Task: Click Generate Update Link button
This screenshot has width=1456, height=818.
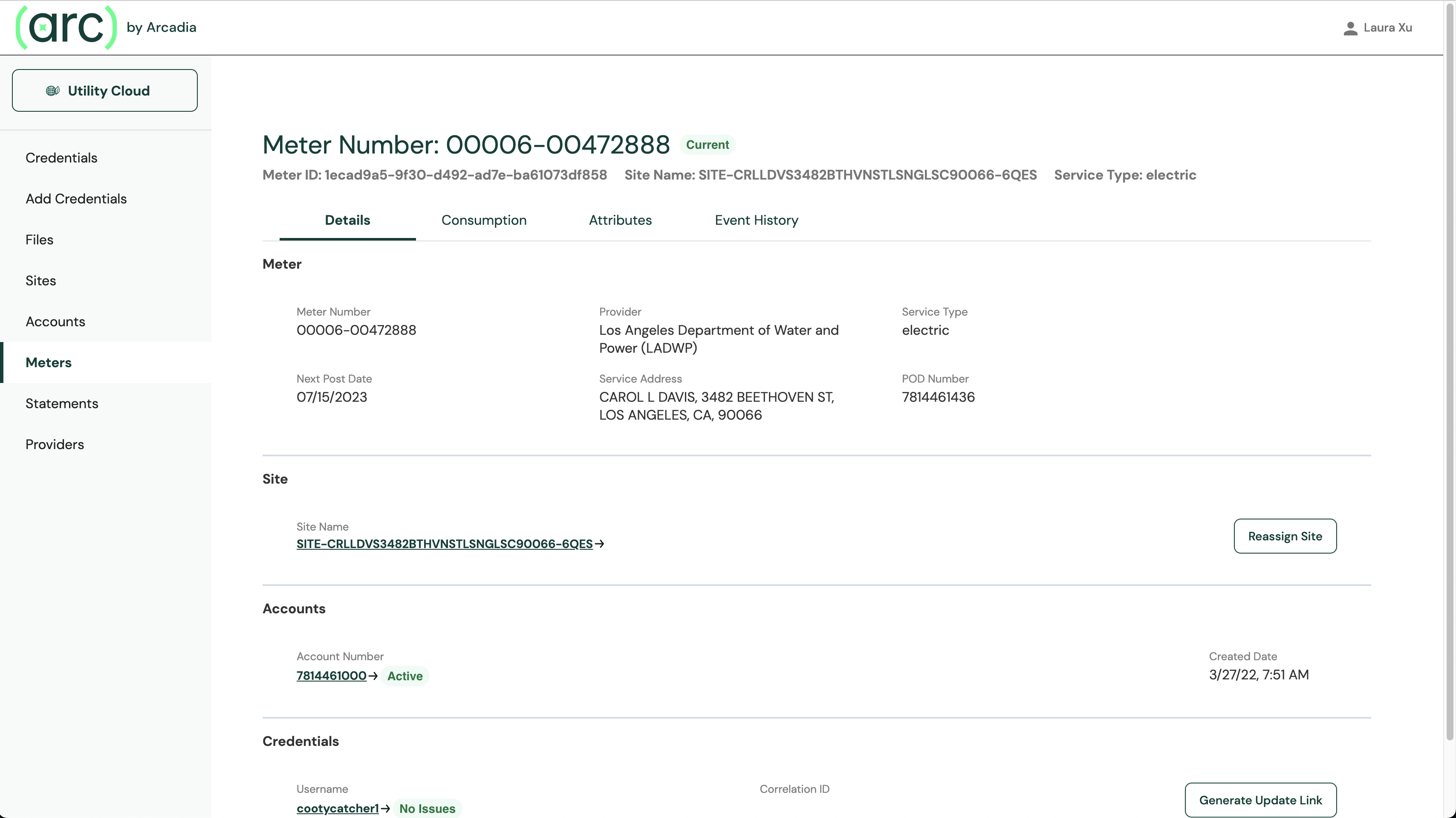Action: pyautogui.click(x=1260, y=800)
